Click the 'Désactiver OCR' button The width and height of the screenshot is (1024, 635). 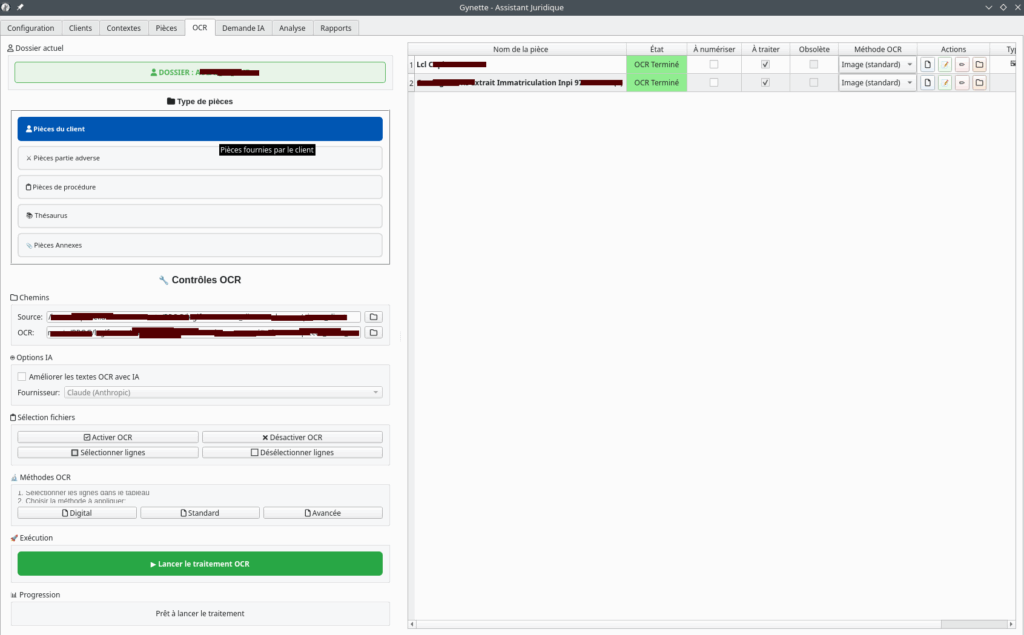(x=292, y=437)
